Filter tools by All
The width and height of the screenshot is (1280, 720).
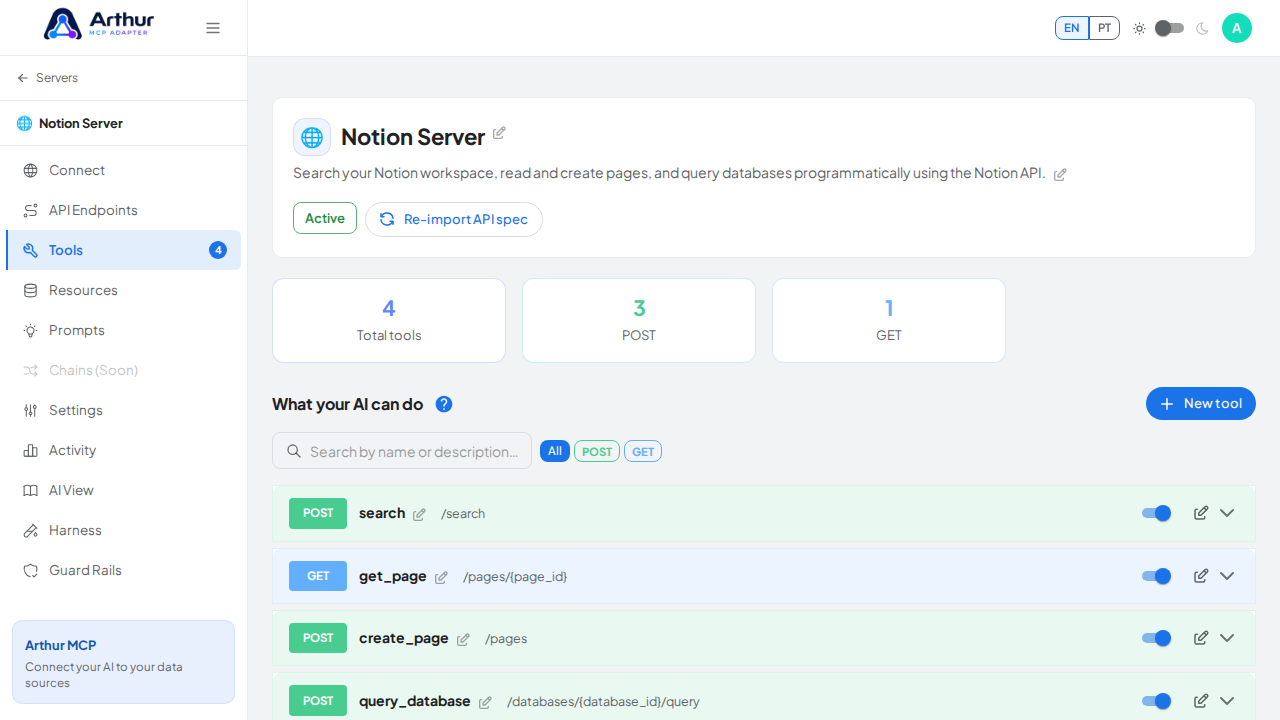click(555, 451)
